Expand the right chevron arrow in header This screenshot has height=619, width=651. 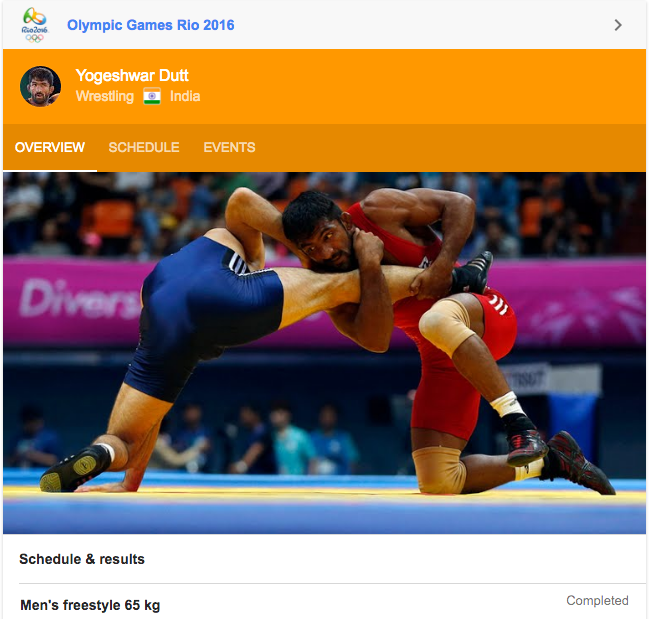click(618, 25)
